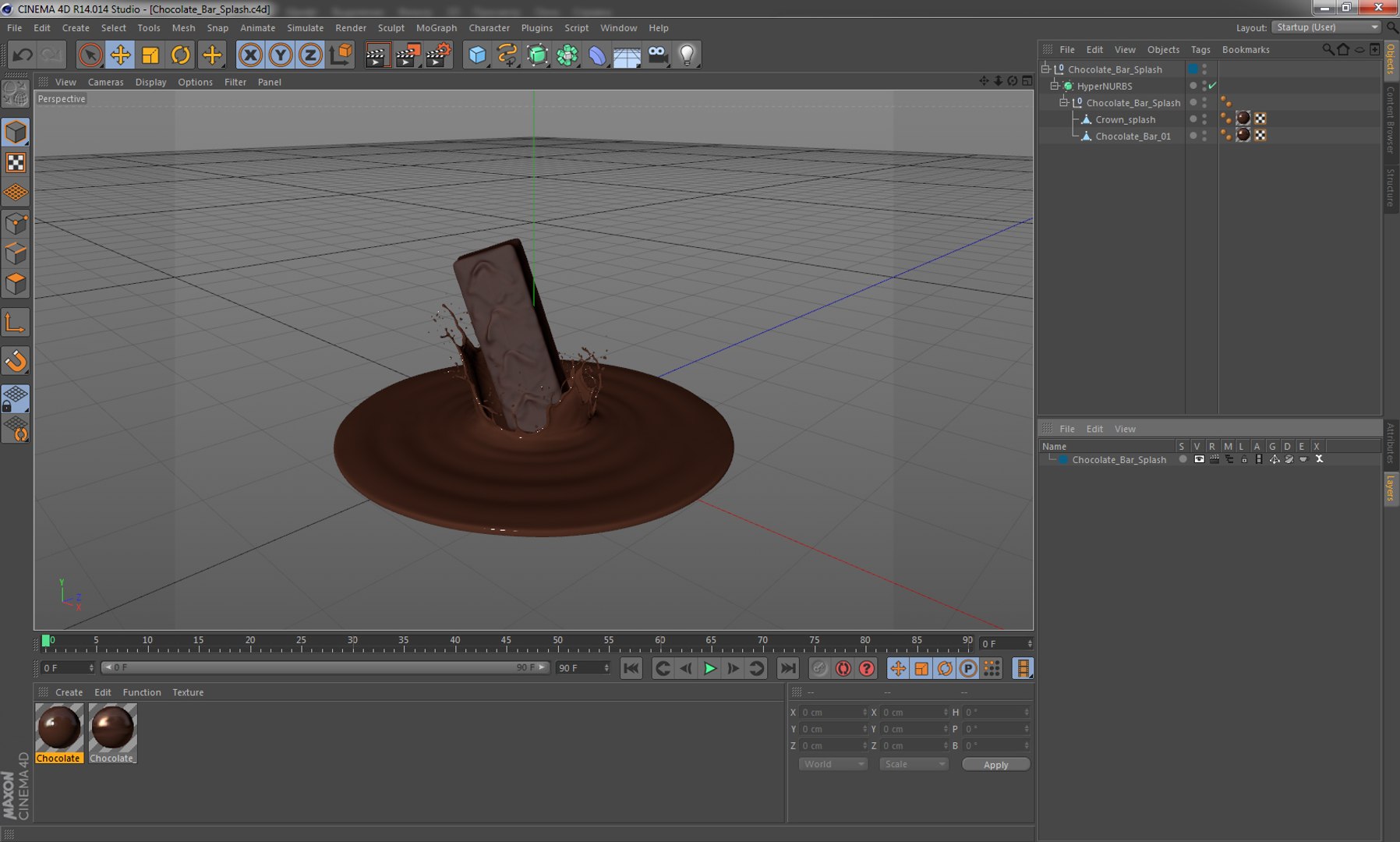Screen dimensions: 1400x842
Task: Open the deformer Bend icon
Action: (x=597, y=55)
